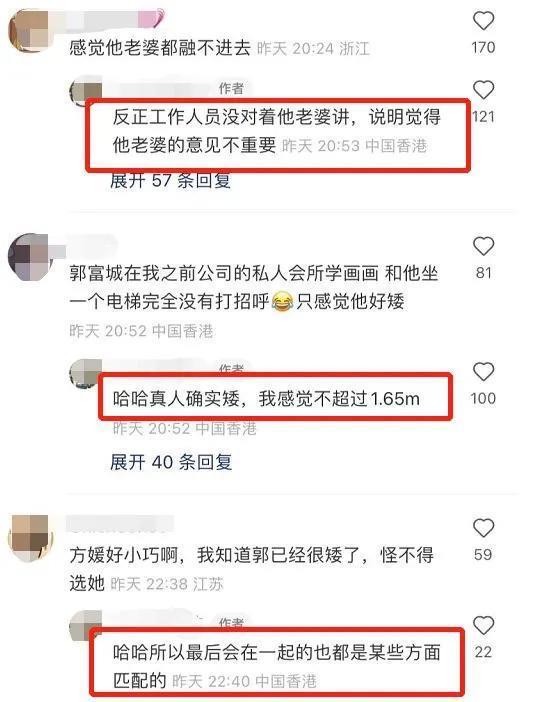
Task: Open author avatar on last reply
Action: coord(85,624)
